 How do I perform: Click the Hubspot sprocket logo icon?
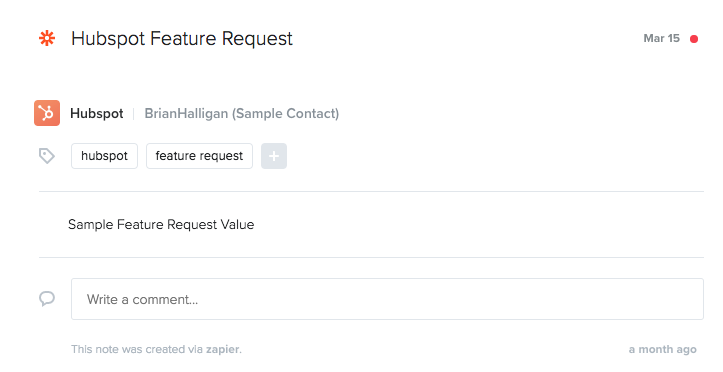(47, 113)
